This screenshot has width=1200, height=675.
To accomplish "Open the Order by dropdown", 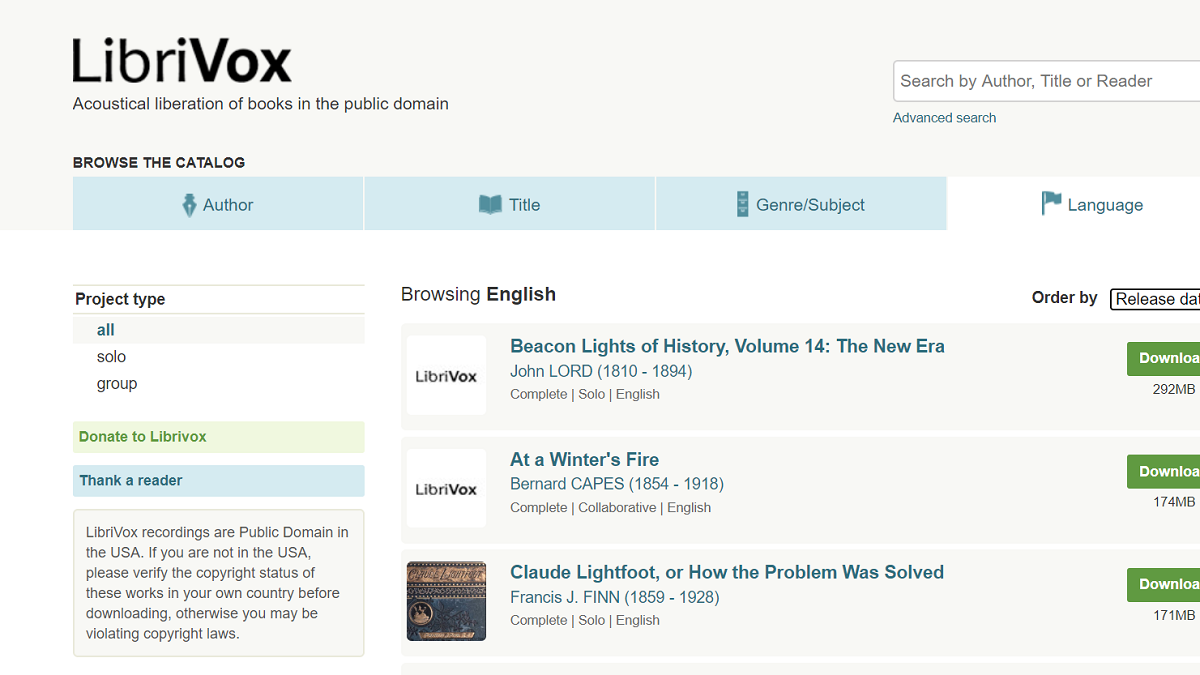I will [x=1156, y=299].
